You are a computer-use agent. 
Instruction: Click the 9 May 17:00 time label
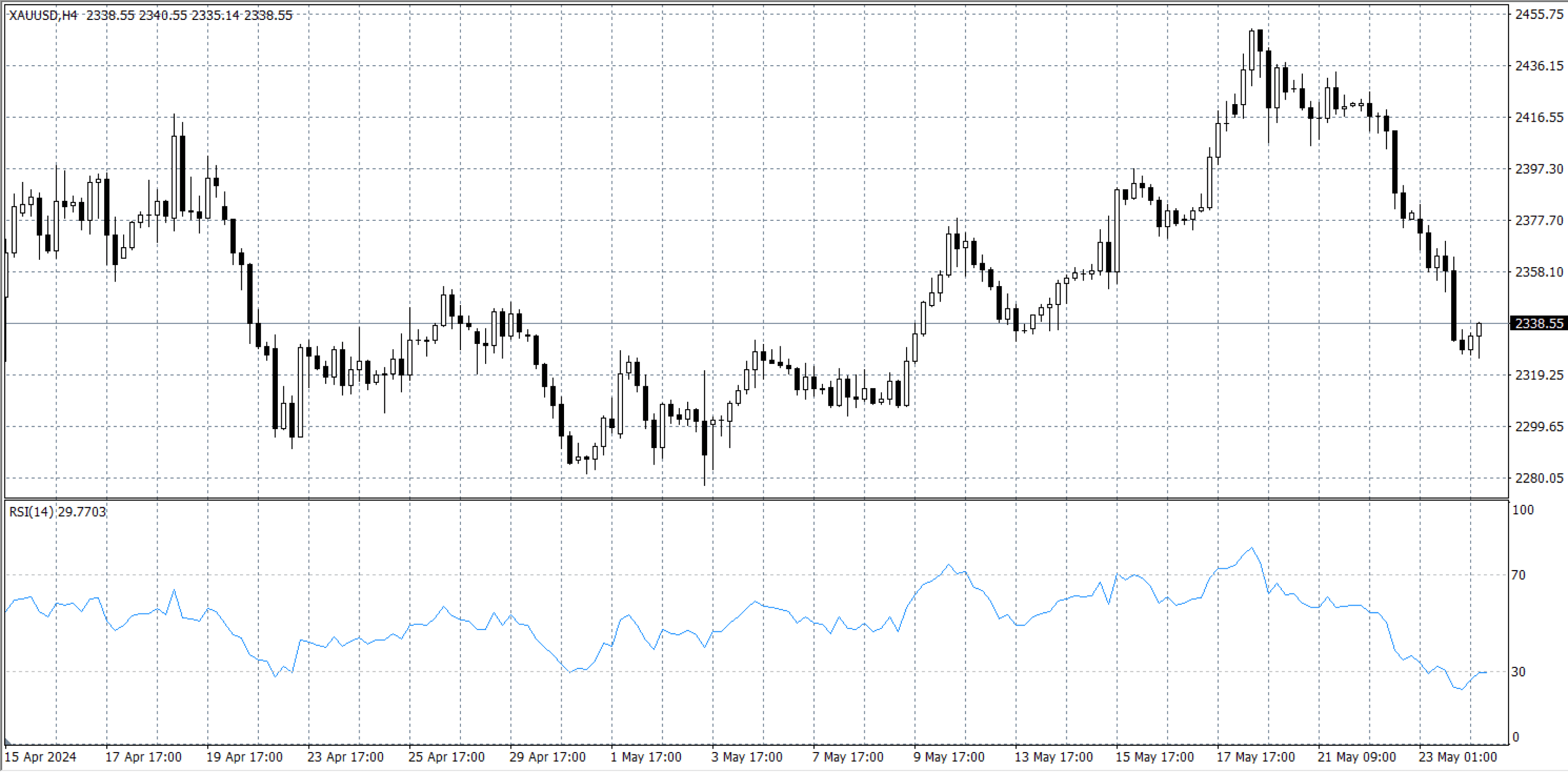click(949, 757)
